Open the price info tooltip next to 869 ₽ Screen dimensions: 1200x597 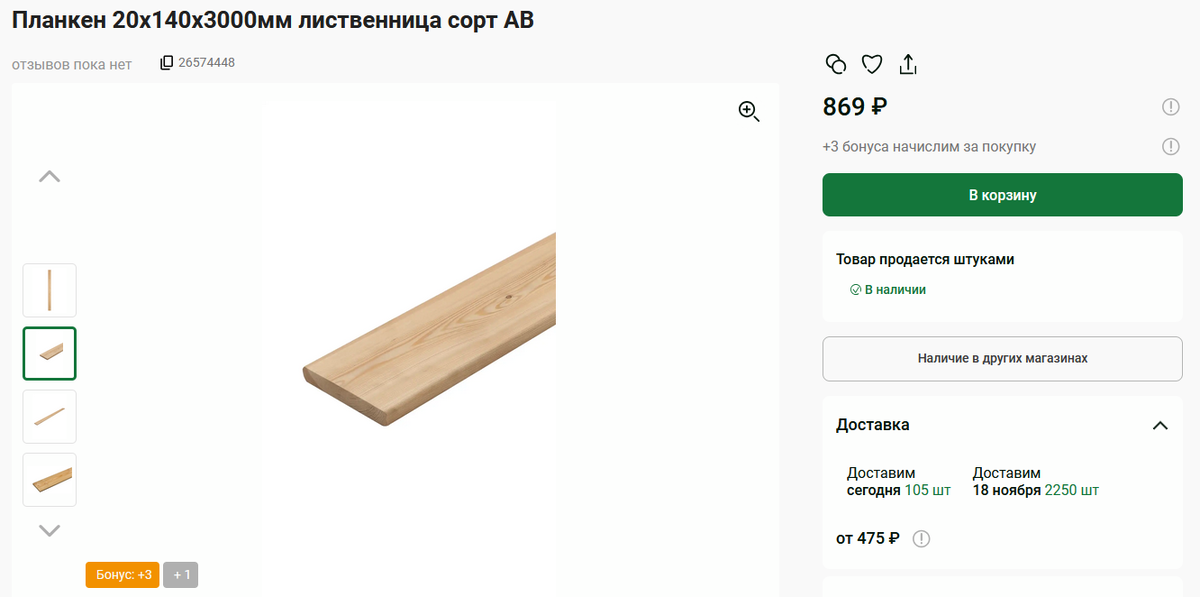click(1171, 106)
